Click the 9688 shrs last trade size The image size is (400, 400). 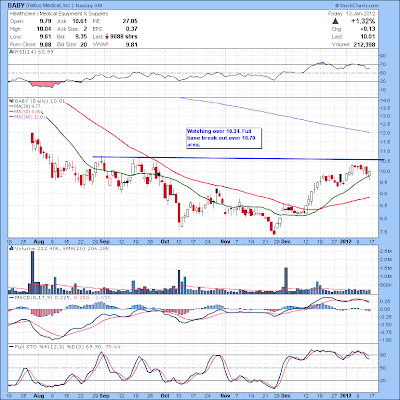point(123,37)
